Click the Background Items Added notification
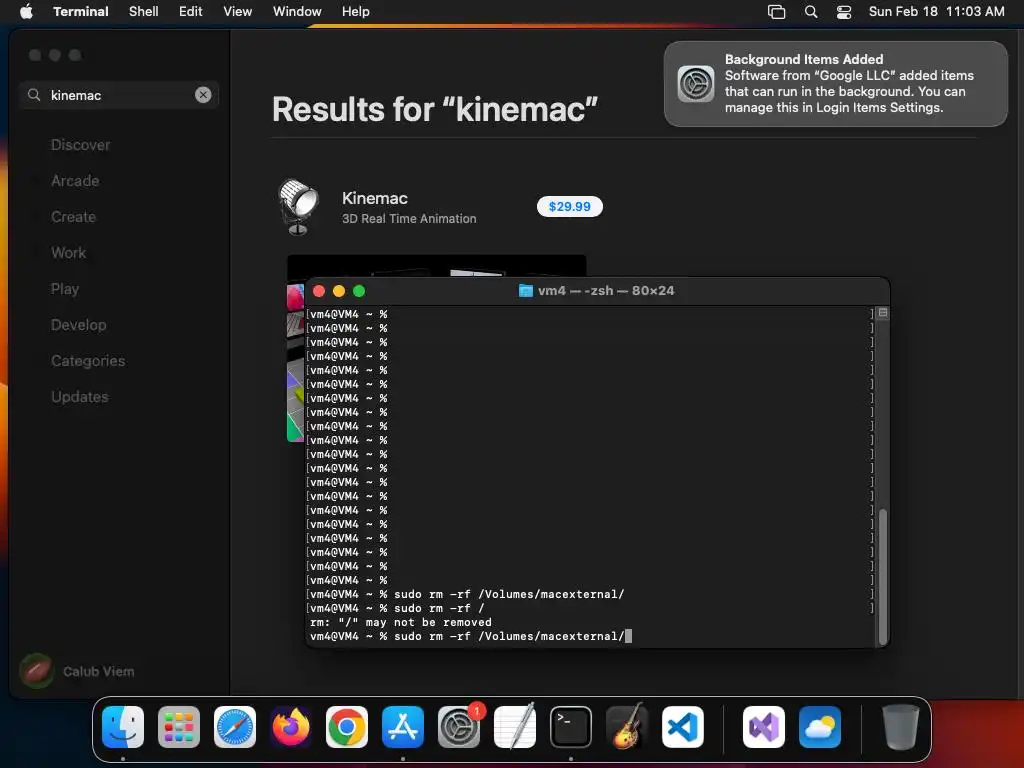 click(x=835, y=84)
